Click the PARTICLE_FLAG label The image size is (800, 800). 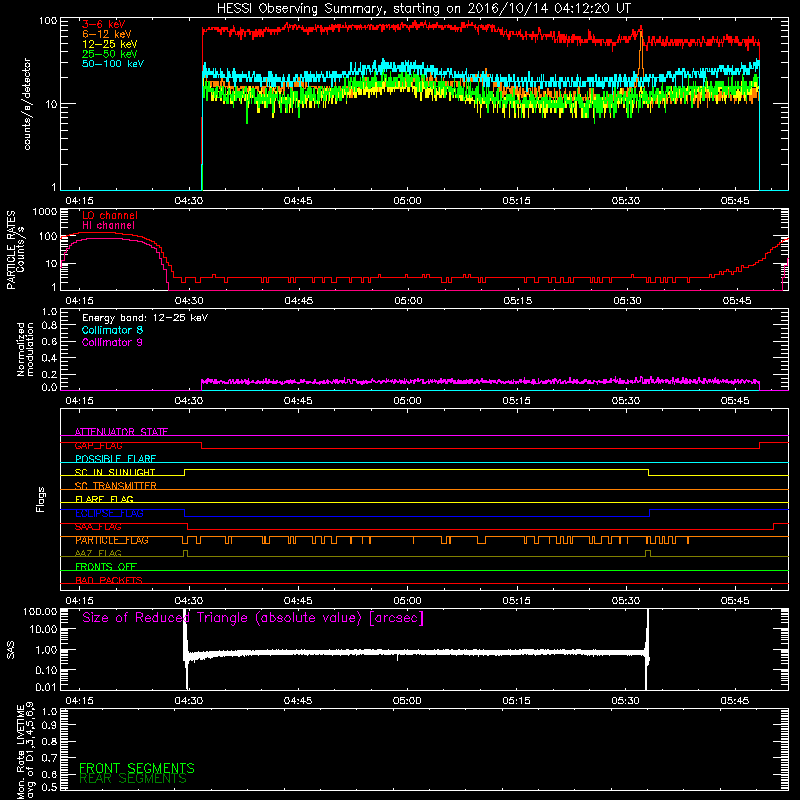coord(112,540)
